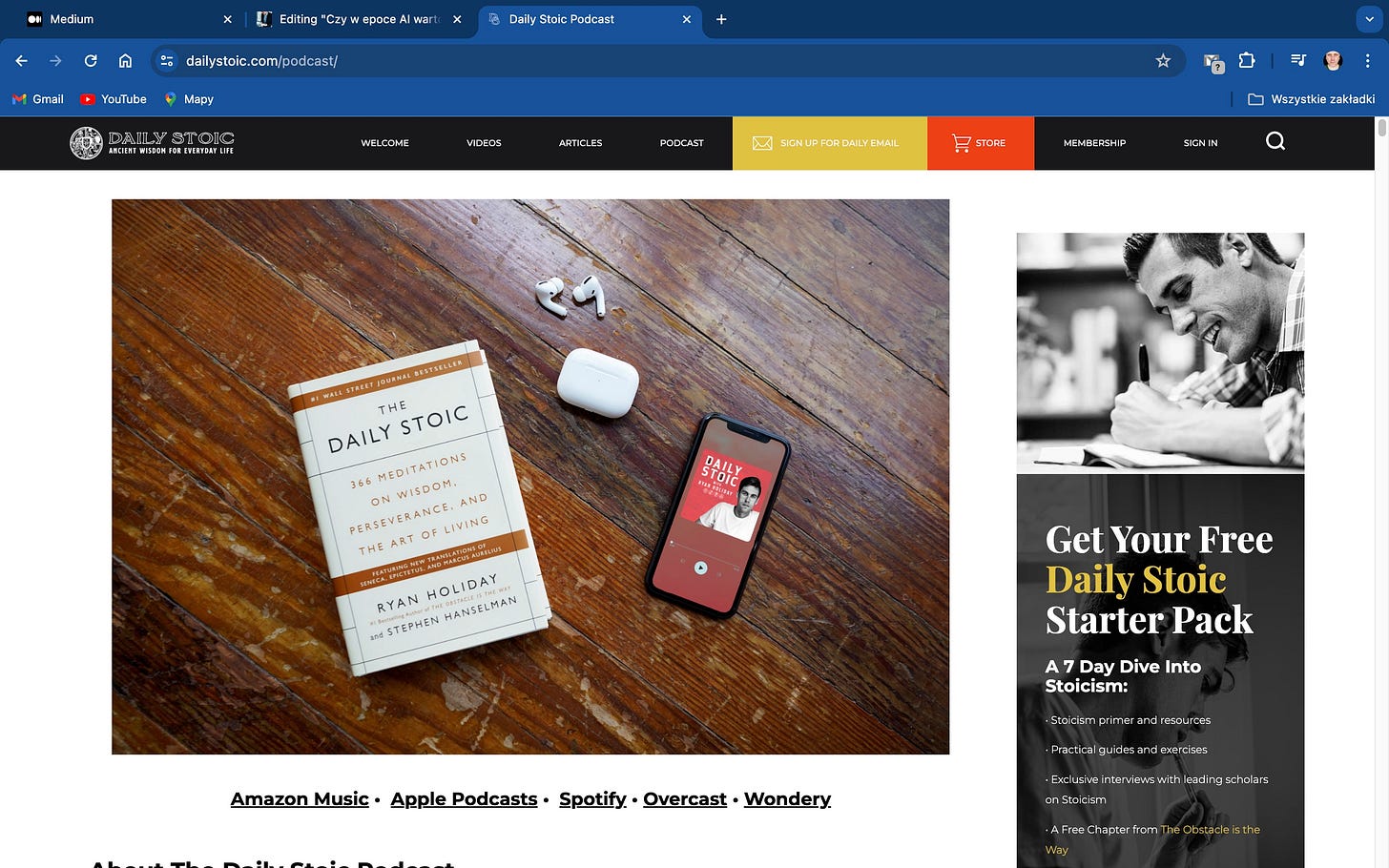View site information icon in address bar
Screen dimensions: 1389x868
(x=167, y=61)
